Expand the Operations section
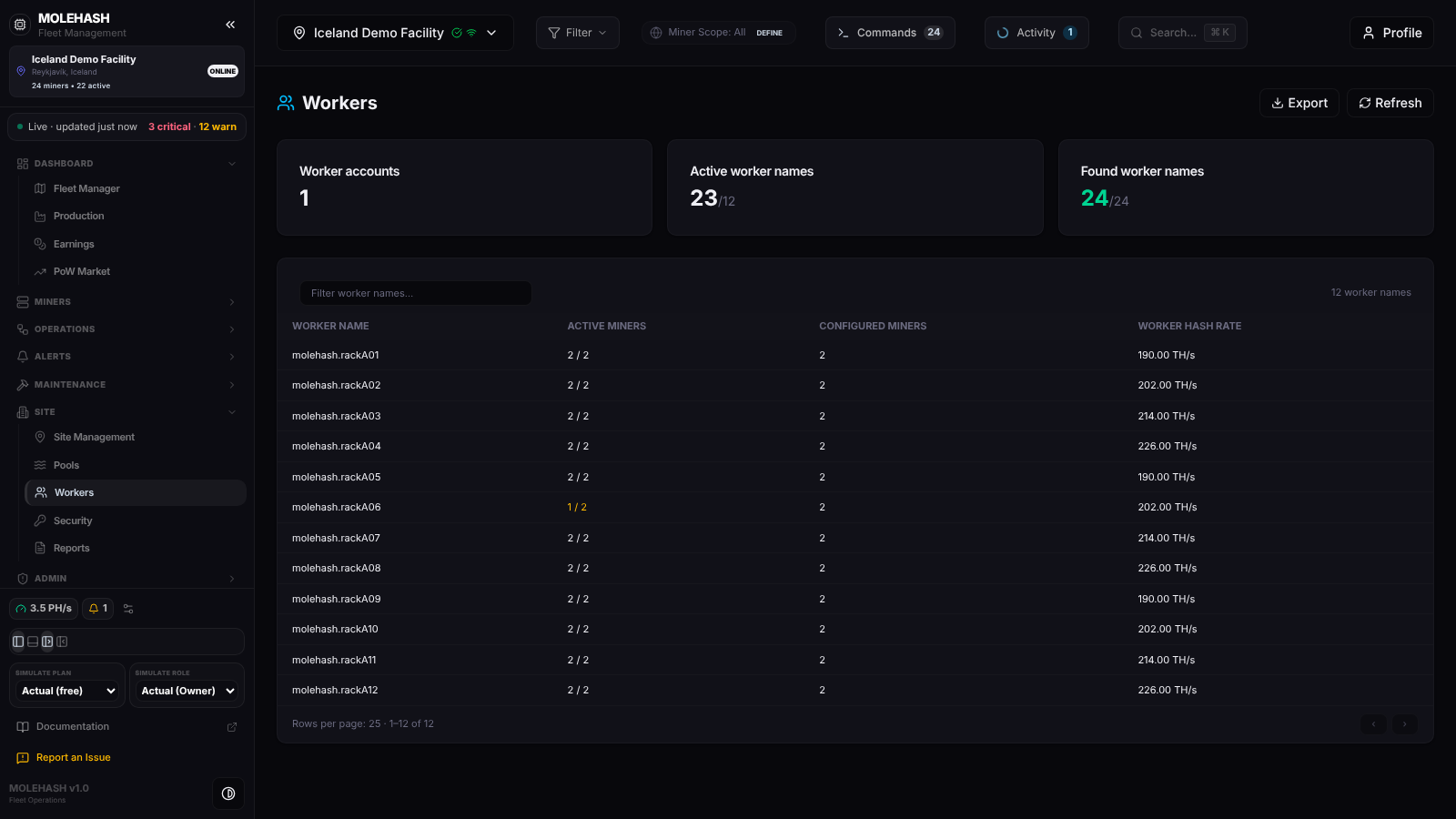1456x819 pixels. (126, 329)
